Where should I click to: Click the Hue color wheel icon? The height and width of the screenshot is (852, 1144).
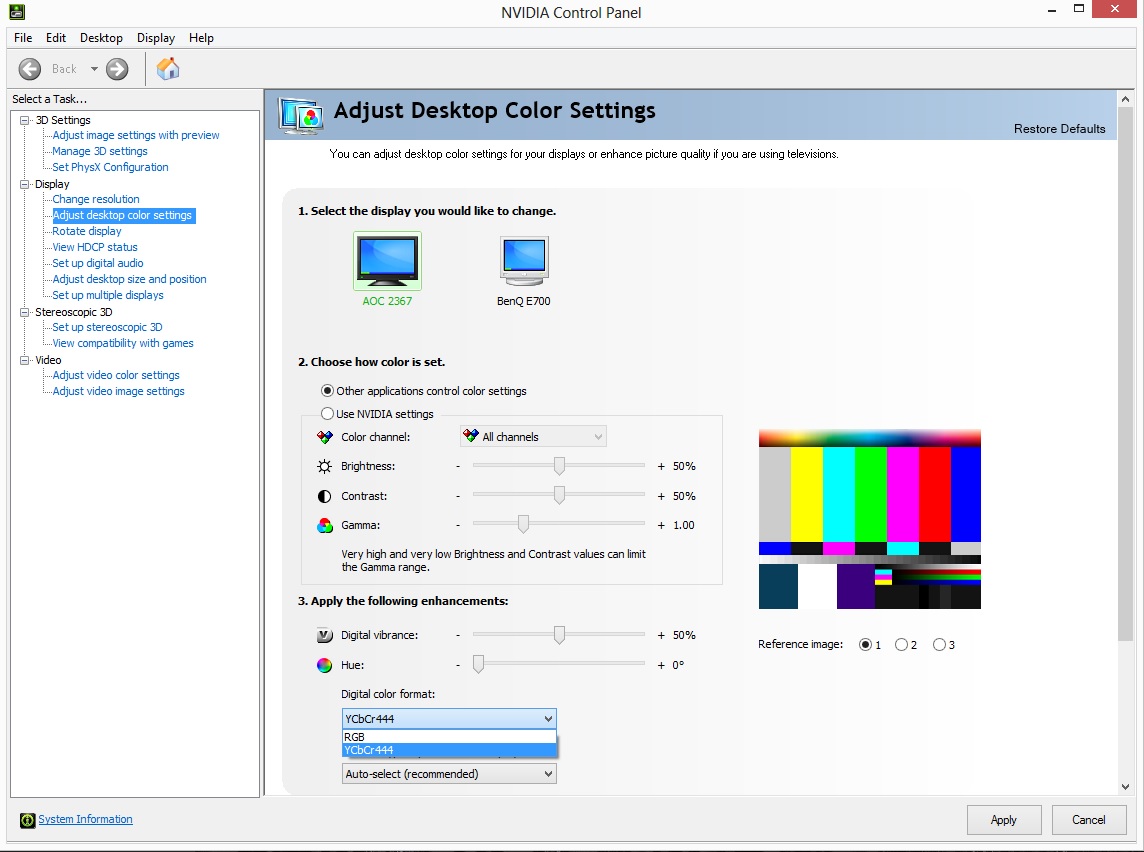point(325,665)
